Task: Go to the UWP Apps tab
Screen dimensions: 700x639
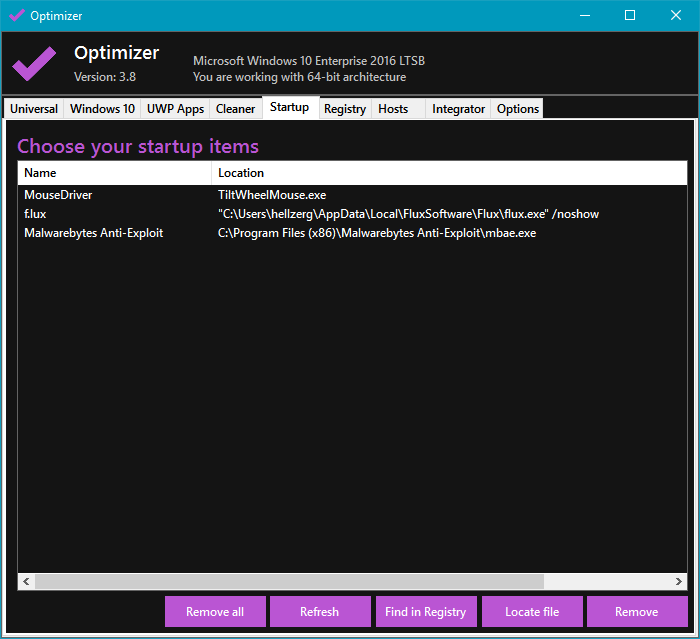Action: point(175,109)
